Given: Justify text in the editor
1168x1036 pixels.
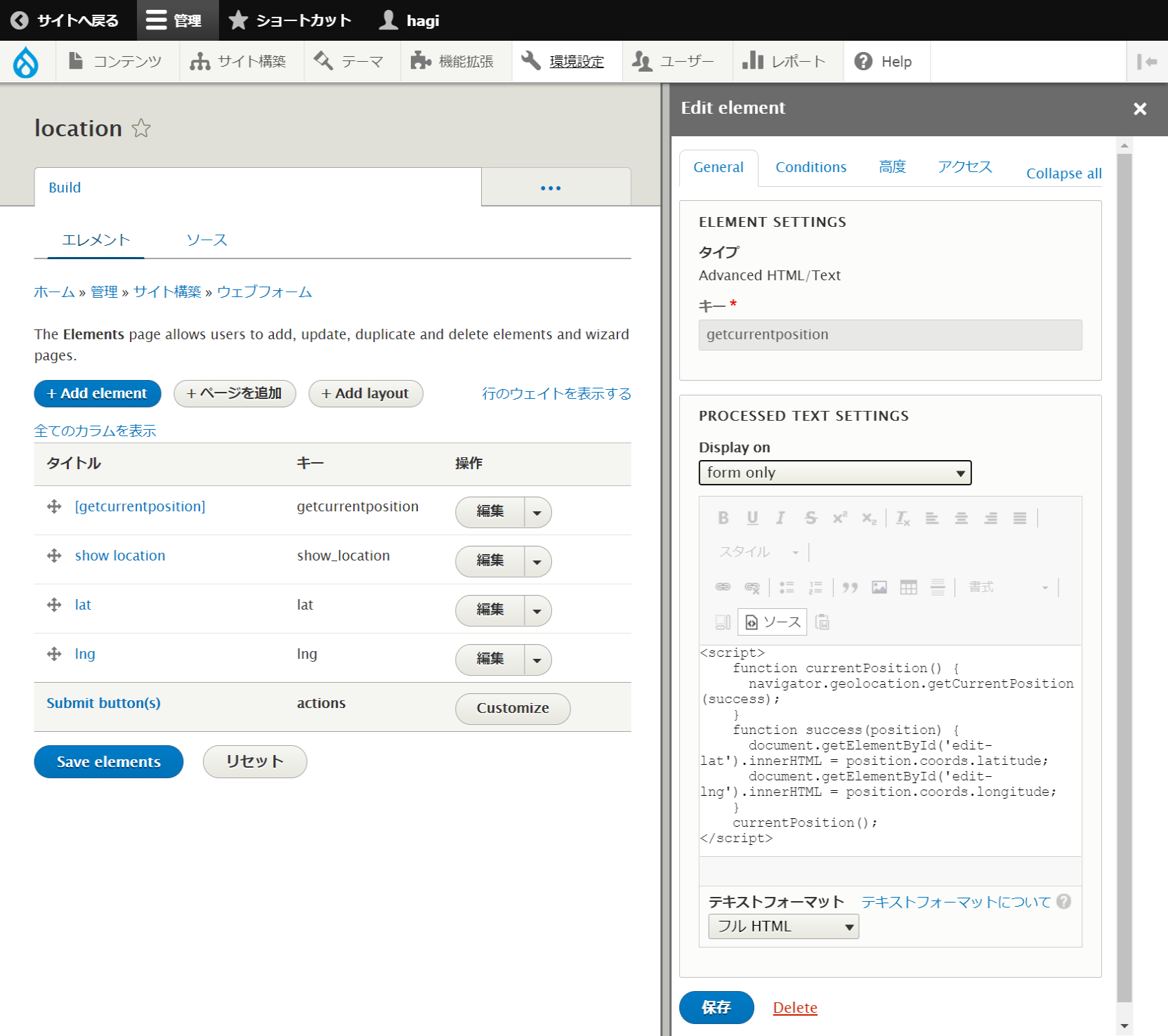Looking at the screenshot, I should (x=1020, y=518).
